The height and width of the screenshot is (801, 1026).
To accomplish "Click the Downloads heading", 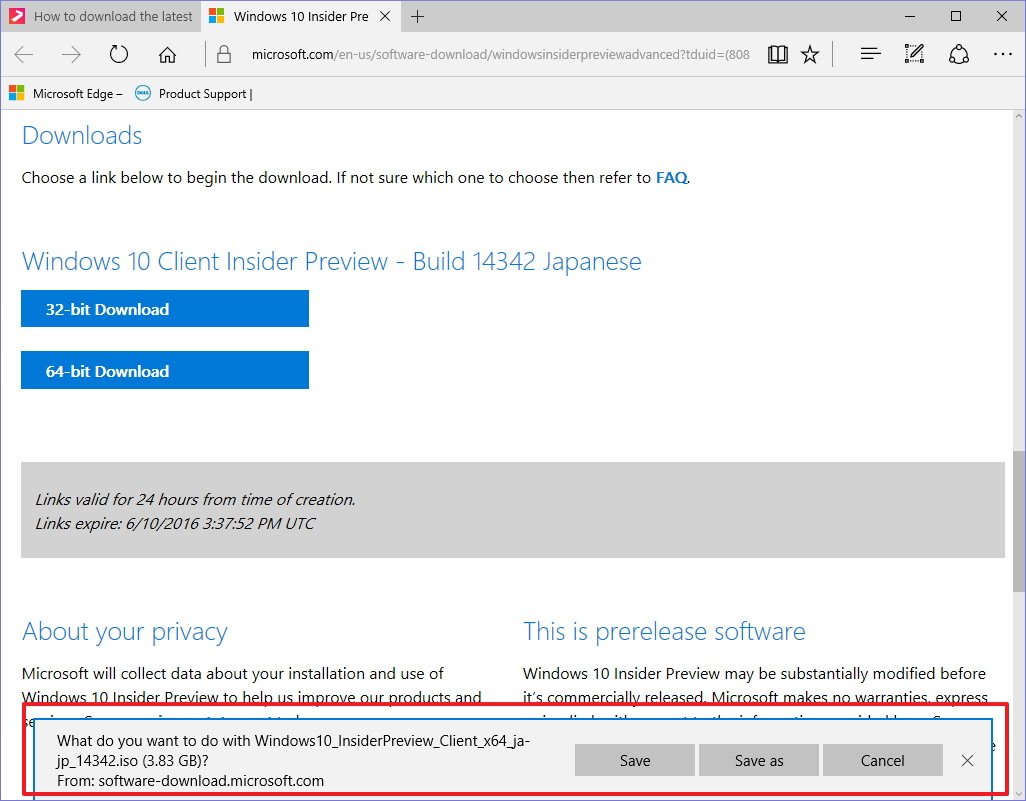I will [x=82, y=135].
